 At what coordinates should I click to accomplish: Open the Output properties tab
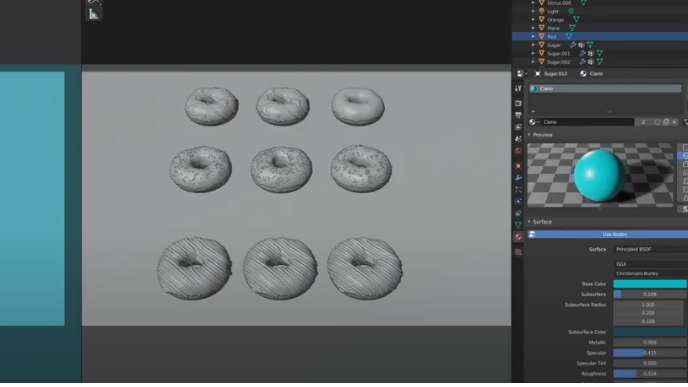[518, 115]
